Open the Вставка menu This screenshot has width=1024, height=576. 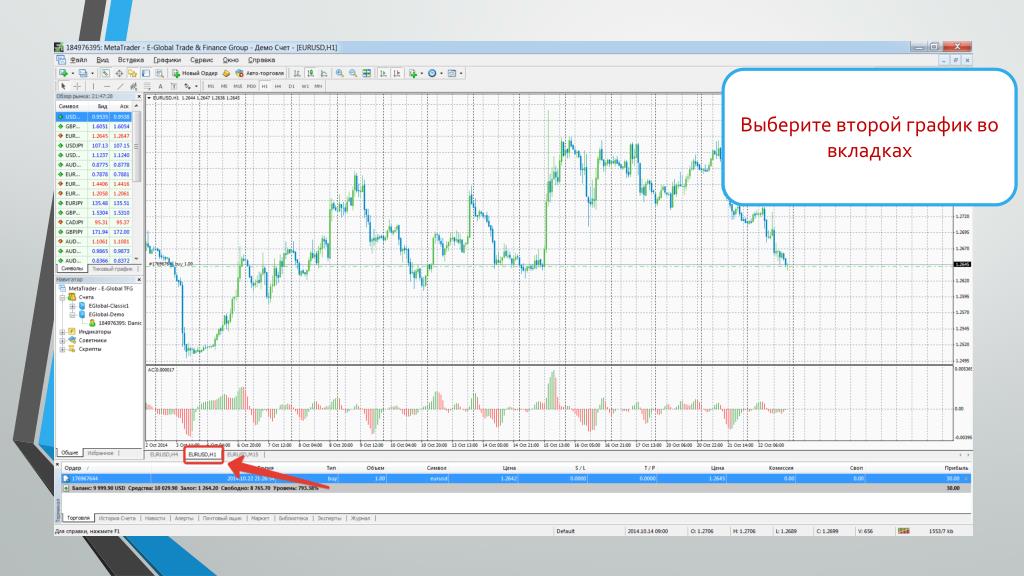(x=131, y=60)
